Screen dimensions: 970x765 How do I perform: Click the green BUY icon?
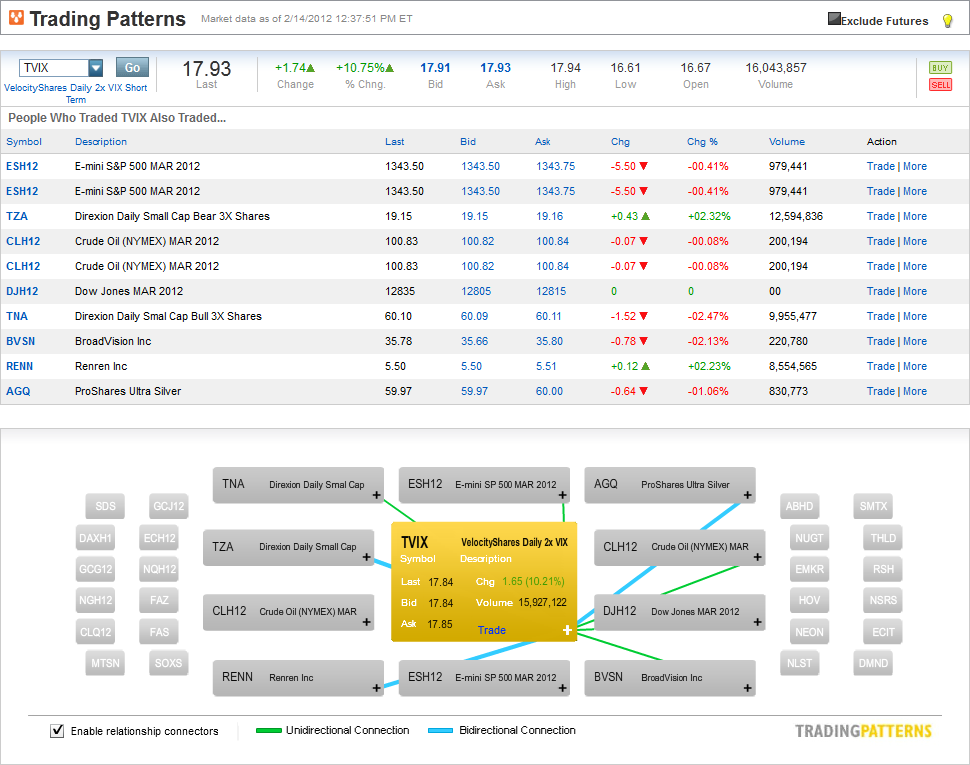point(940,67)
